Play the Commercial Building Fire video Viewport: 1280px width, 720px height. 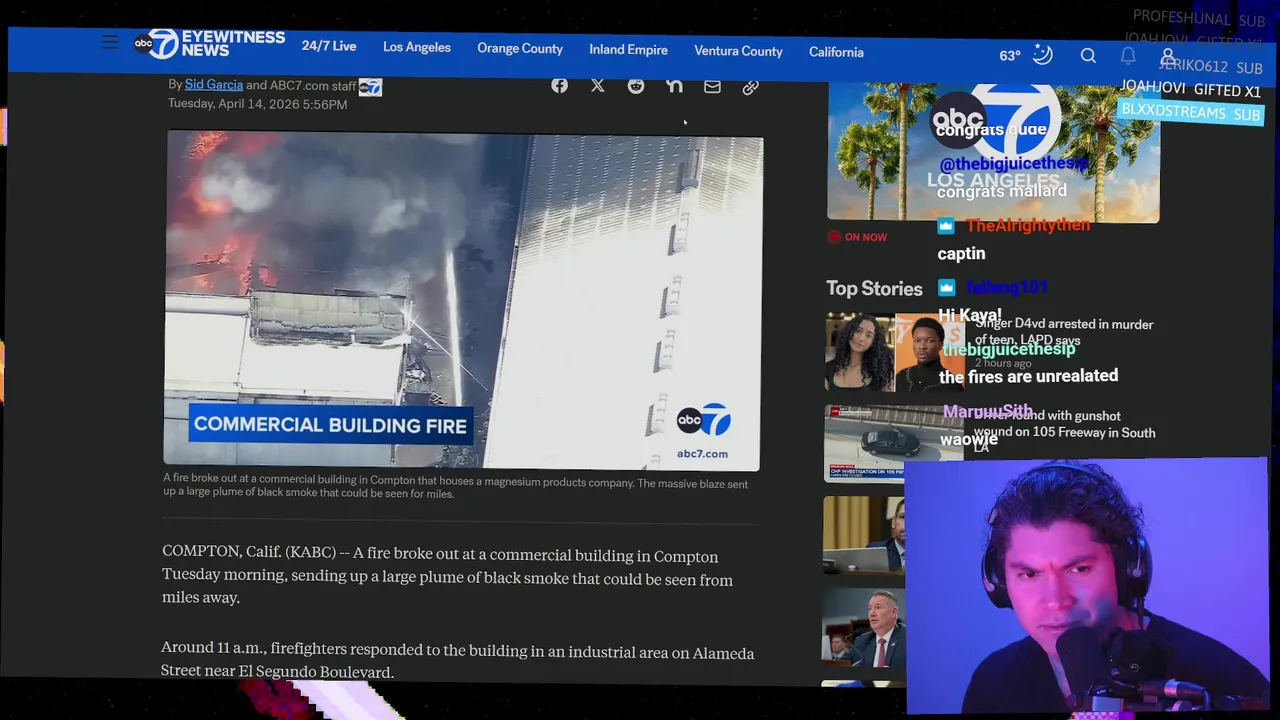(463, 300)
